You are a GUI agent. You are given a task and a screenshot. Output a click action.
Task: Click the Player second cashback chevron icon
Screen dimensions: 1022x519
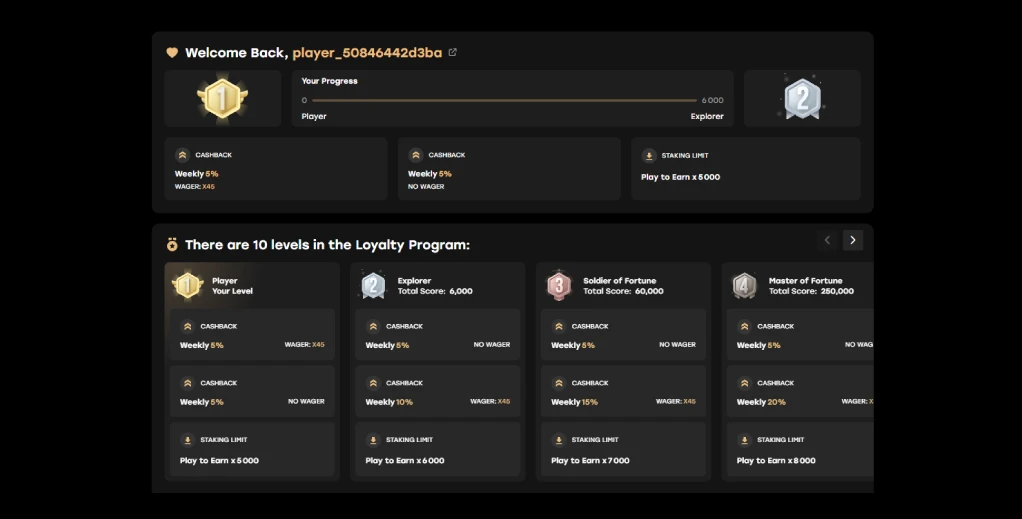click(188, 383)
